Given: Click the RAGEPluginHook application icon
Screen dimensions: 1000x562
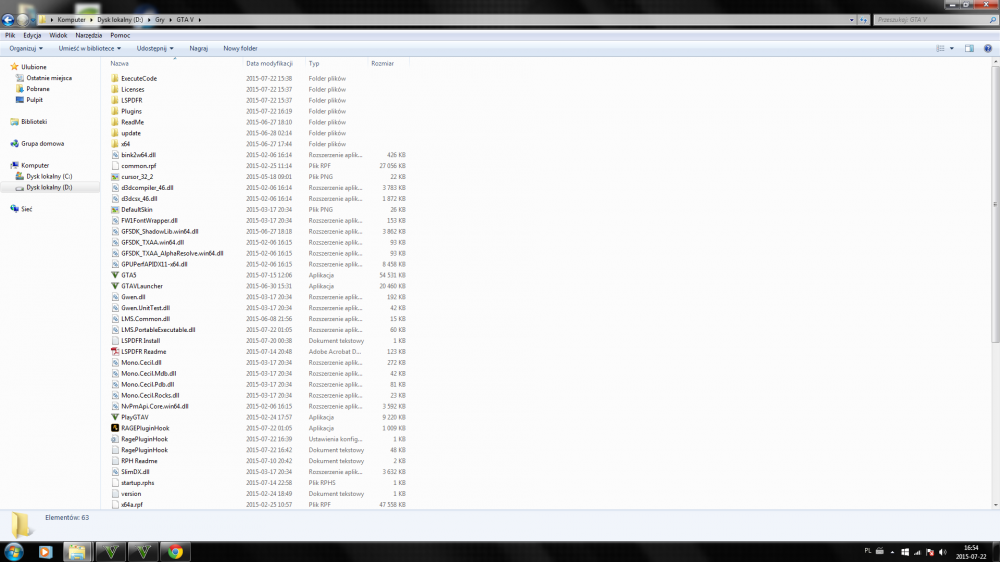Looking at the screenshot, I should pyautogui.click(x=115, y=428).
